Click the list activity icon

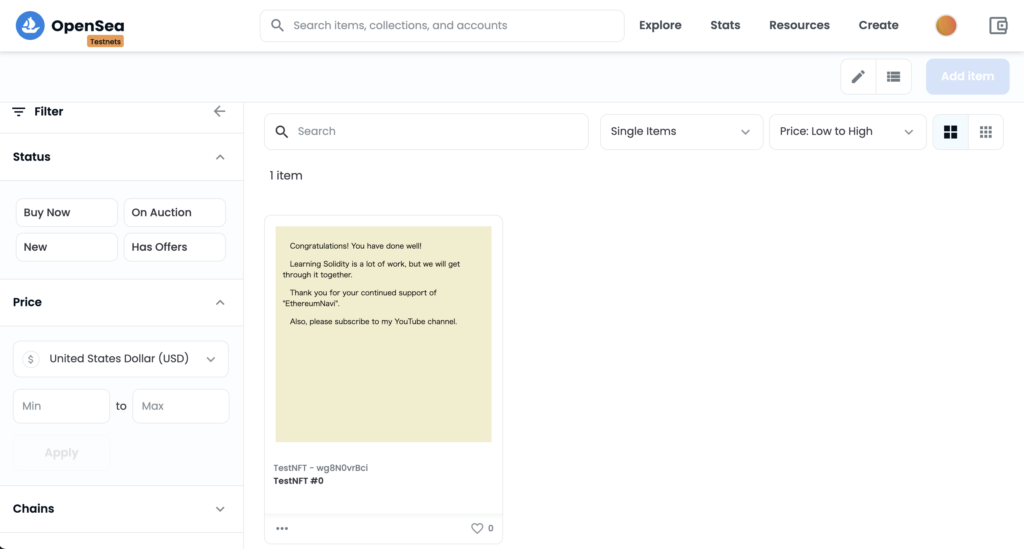(893, 76)
